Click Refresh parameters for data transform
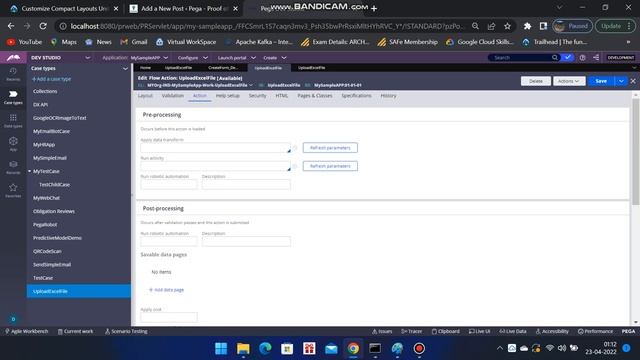Screen dimensions: 640x360 pyautogui.click(x=330, y=148)
